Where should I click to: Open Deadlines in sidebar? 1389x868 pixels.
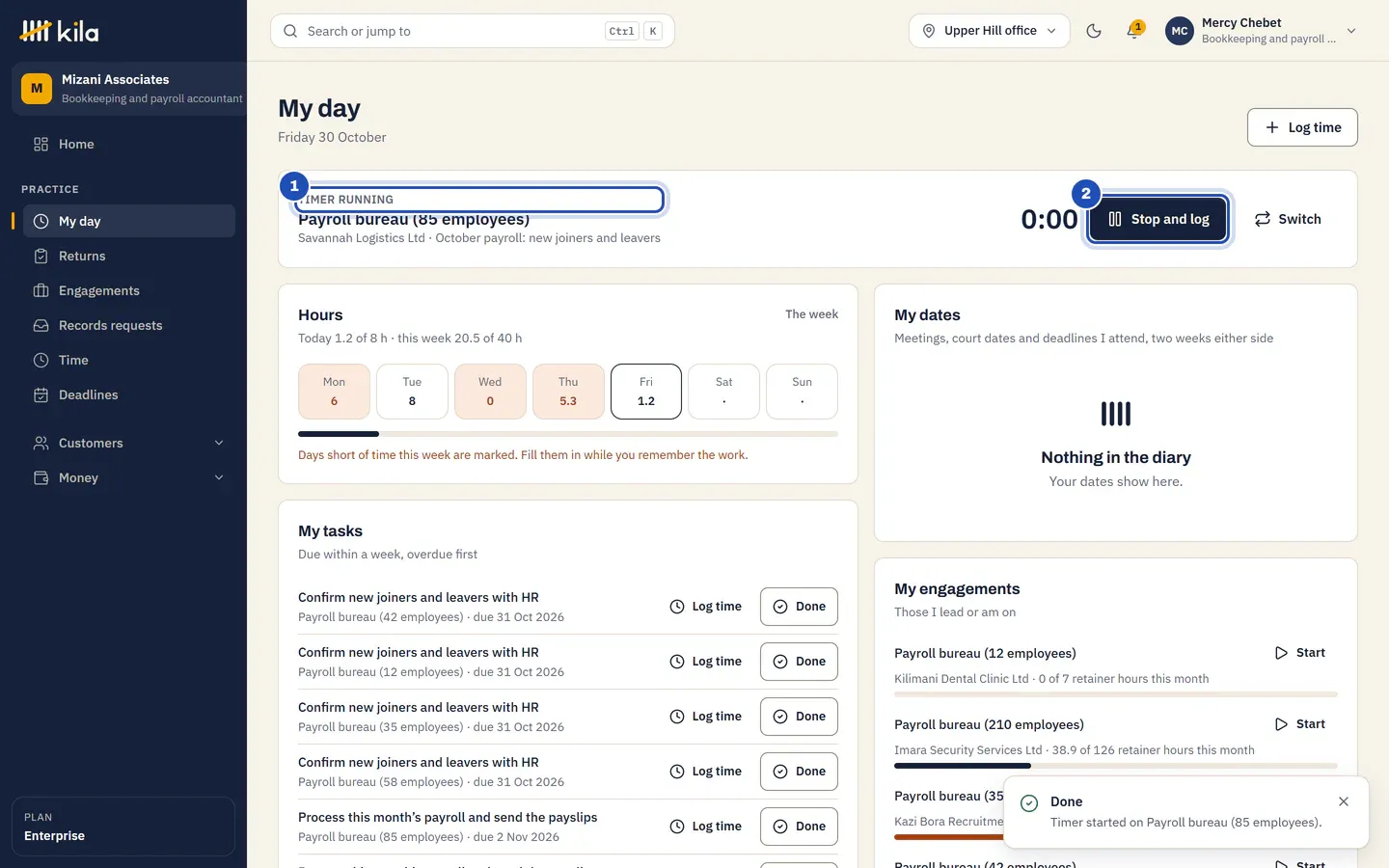pyautogui.click(x=129, y=394)
